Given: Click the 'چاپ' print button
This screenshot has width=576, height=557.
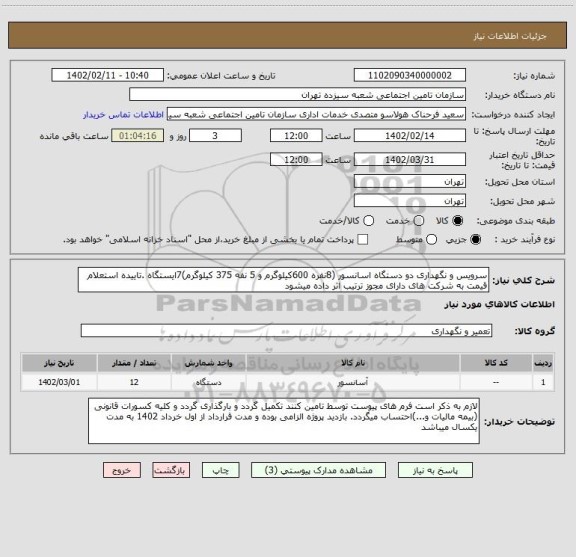Looking at the screenshot, I should click(220, 470).
